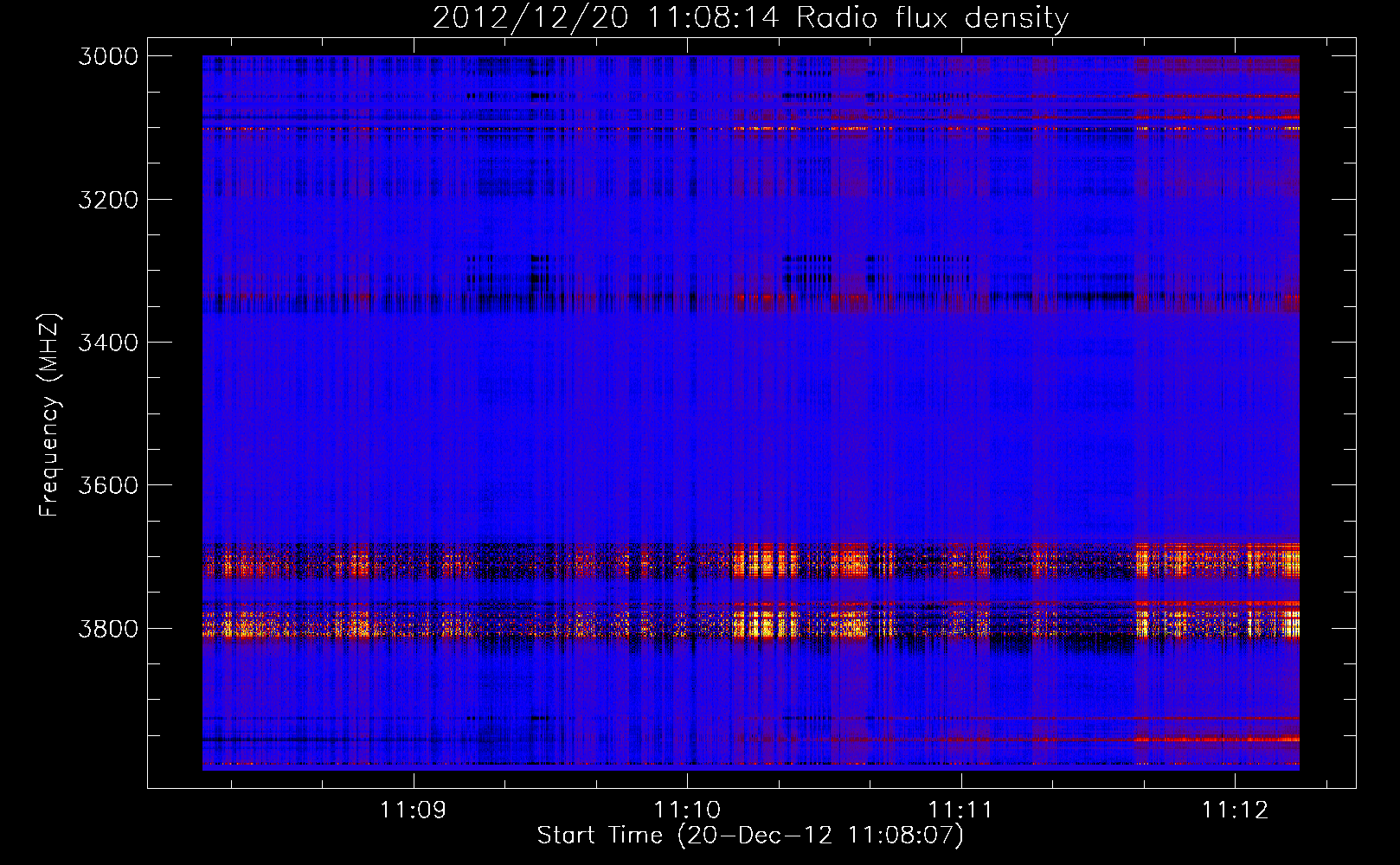
Task: Click the 11:09 time tick label
Action: pyautogui.click(x=413, y=811)
